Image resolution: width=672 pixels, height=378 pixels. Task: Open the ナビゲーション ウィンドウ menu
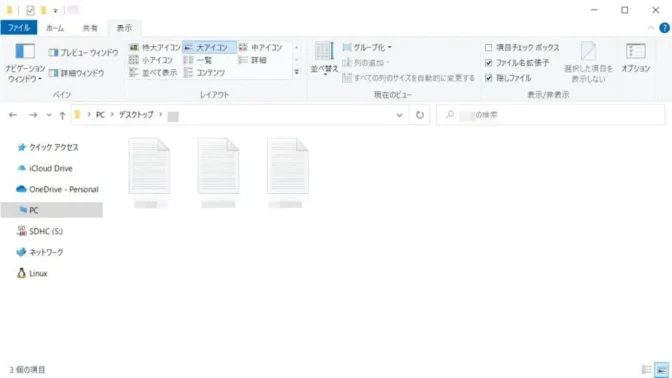25,63
